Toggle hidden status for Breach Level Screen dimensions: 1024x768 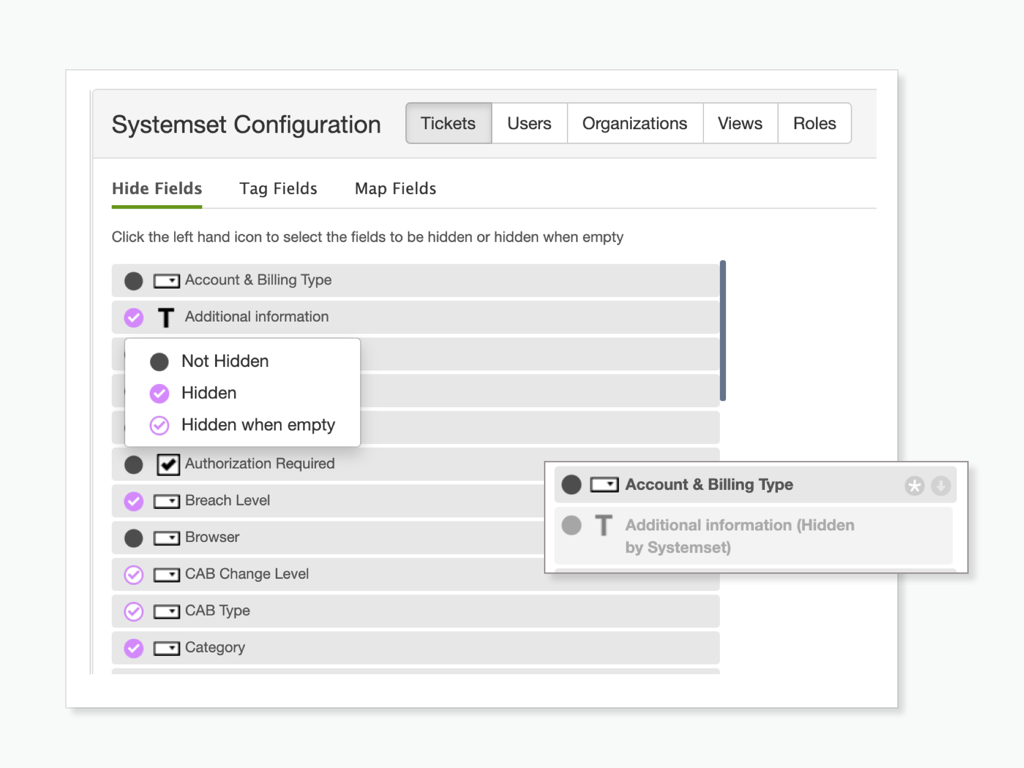click(x=133, y=501)
